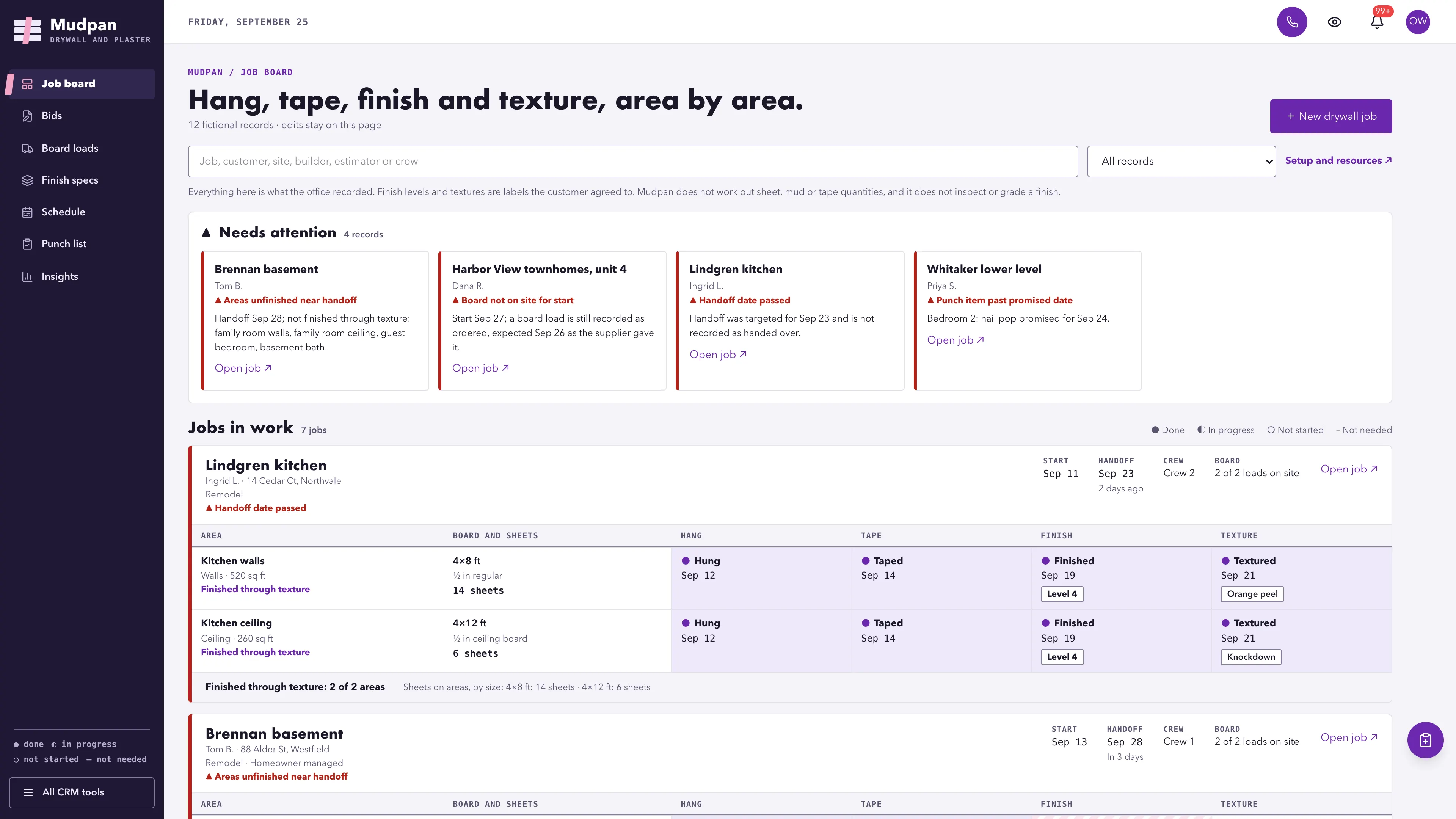Open the OW user avatar menu
Screen dimensions: 1456x819
click(1418, 22)
